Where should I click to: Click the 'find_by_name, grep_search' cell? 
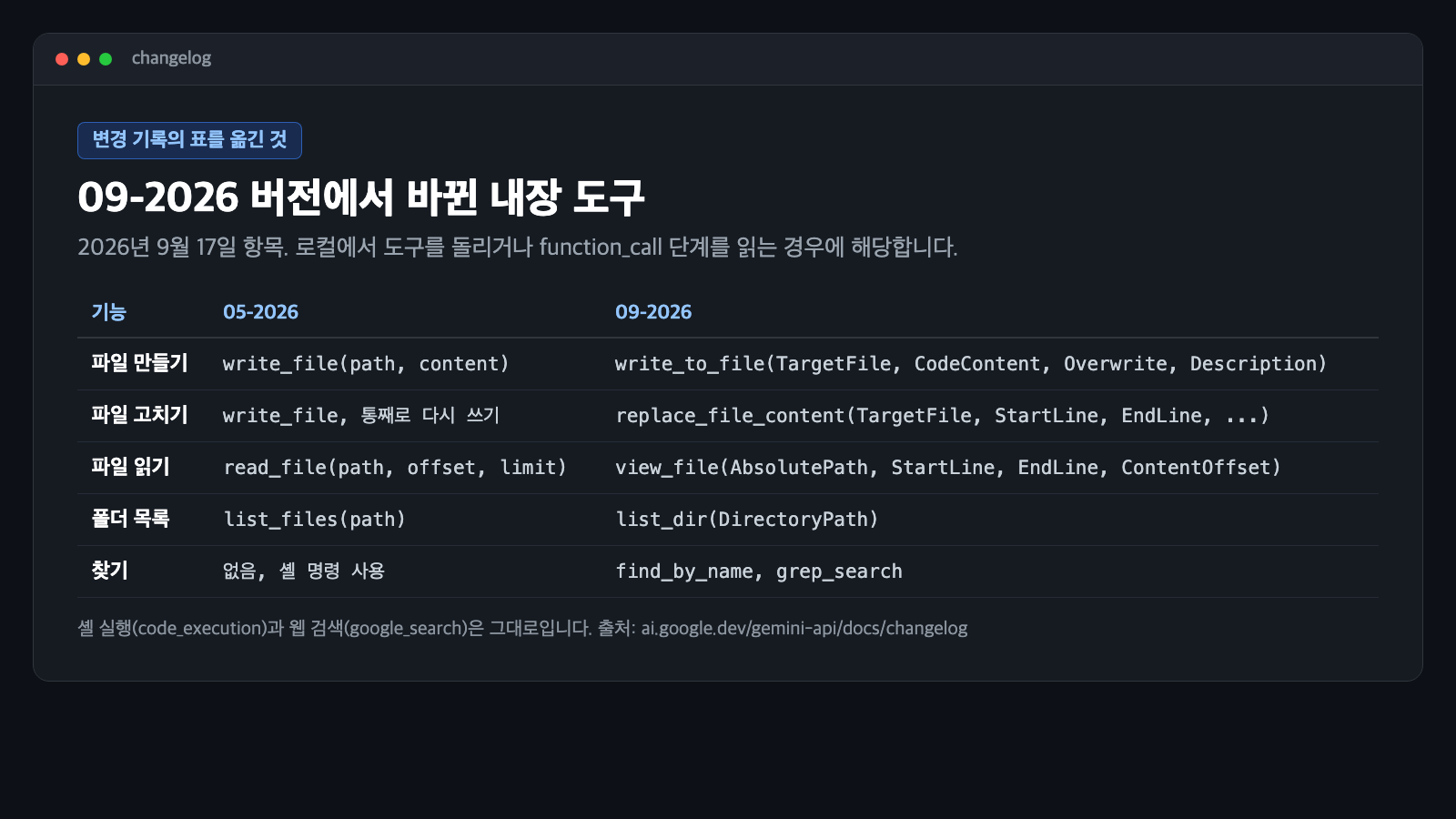pos(759,571)
